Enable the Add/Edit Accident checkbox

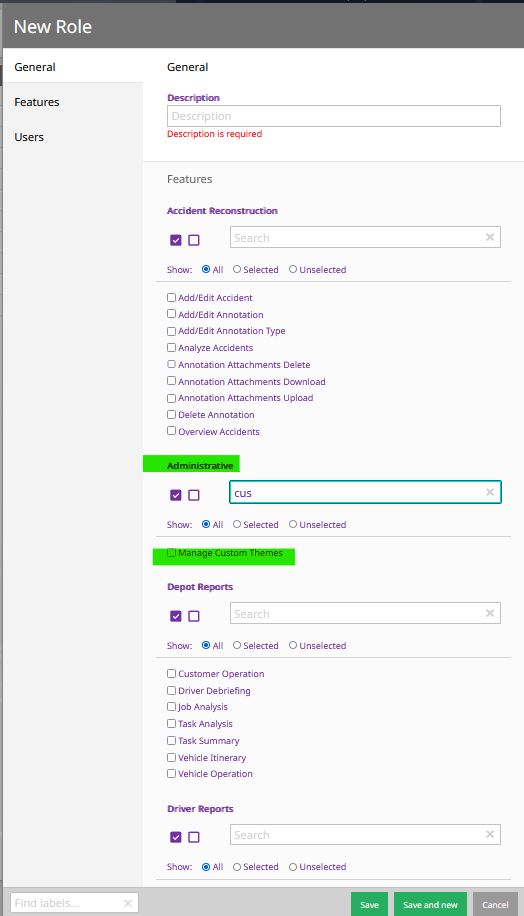click(x=171, y=297)
